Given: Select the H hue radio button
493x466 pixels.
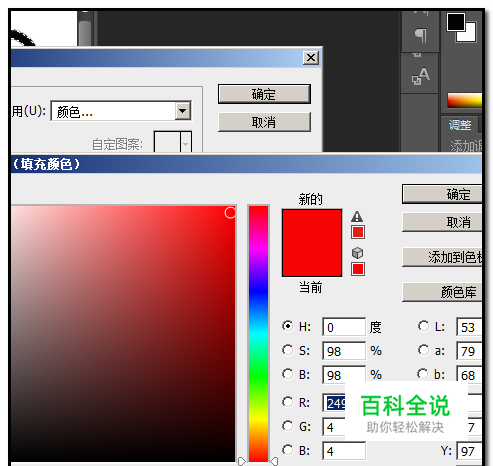Looking at the screenshot, I should [287, 326].
